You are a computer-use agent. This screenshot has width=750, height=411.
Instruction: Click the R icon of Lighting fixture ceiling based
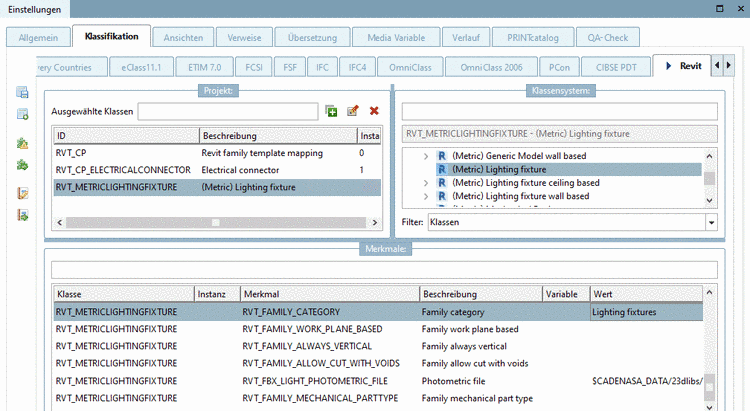tap(442, 183)
